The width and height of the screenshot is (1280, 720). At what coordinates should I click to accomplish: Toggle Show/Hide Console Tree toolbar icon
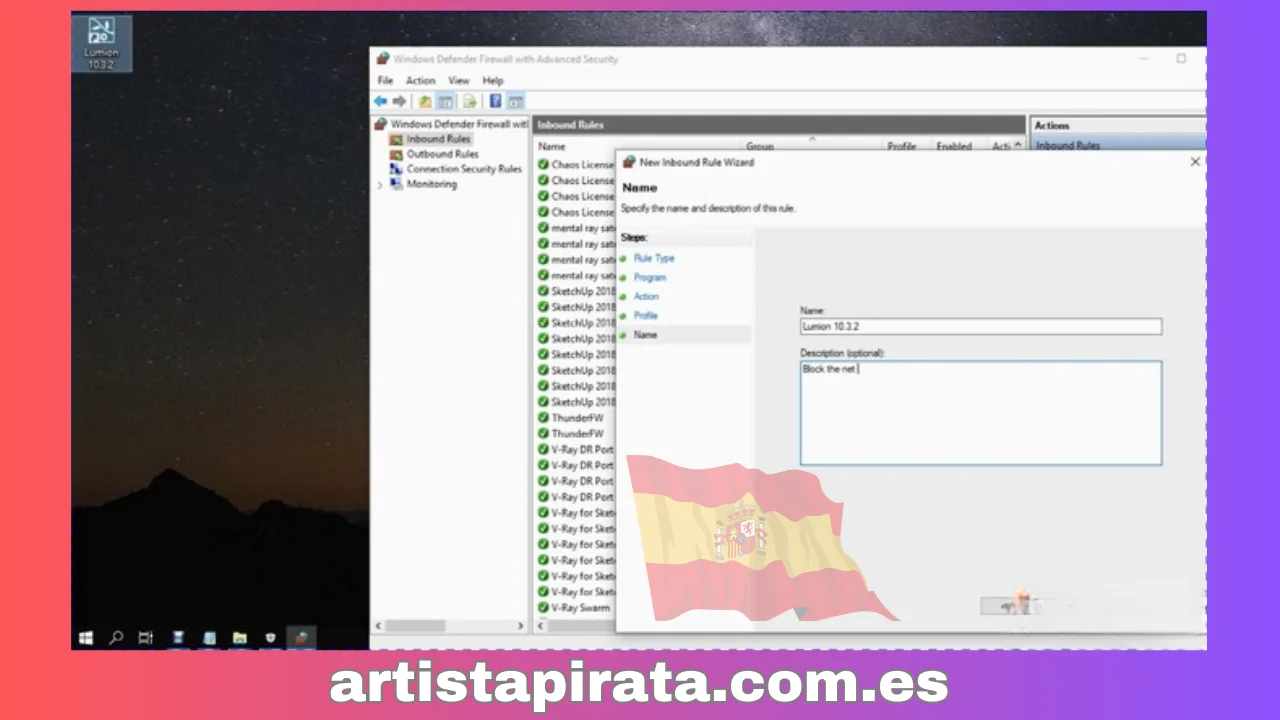[445, 101]
